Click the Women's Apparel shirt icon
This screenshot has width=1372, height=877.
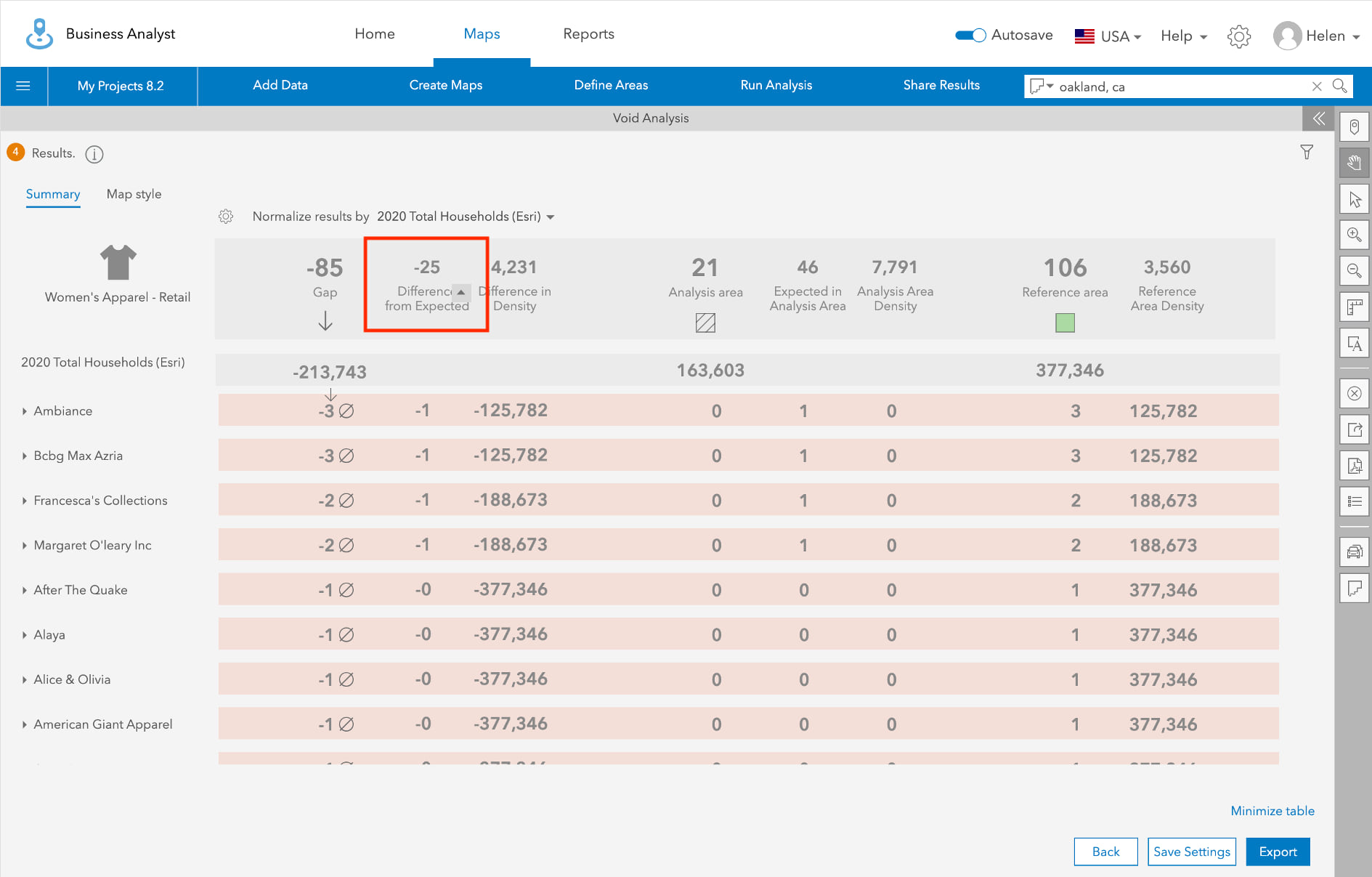pos(118,262)
